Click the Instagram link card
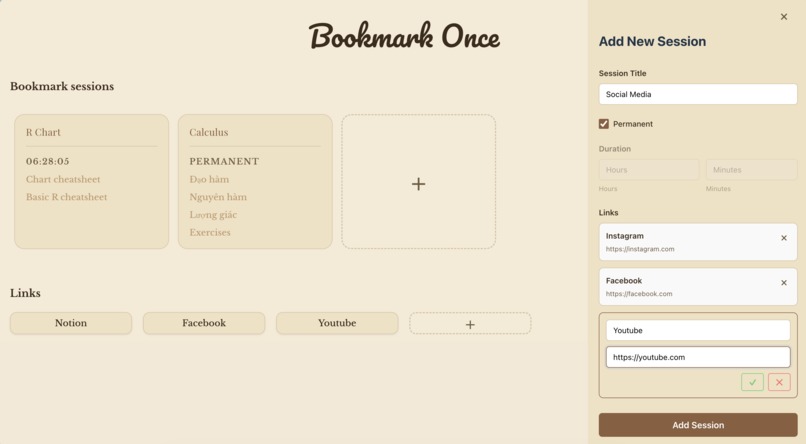The image size is (806, 444). (x=698, y=242)
